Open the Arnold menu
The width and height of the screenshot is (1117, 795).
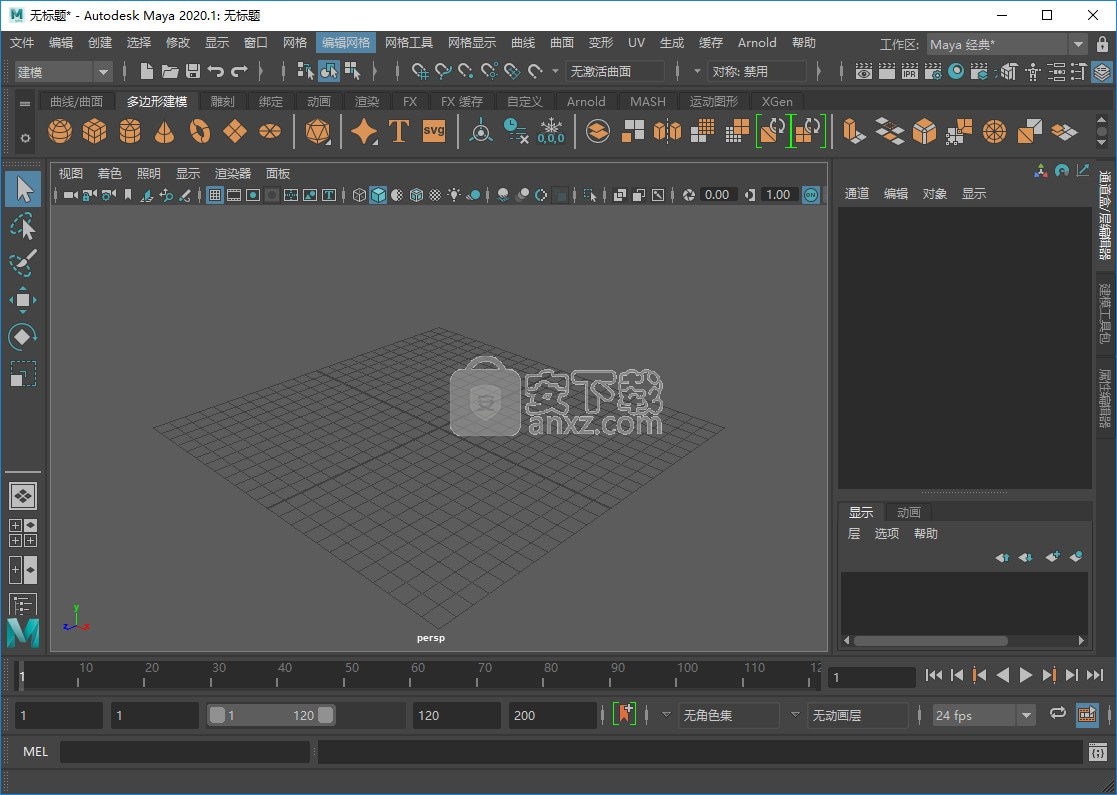click(x=757, y=43)
